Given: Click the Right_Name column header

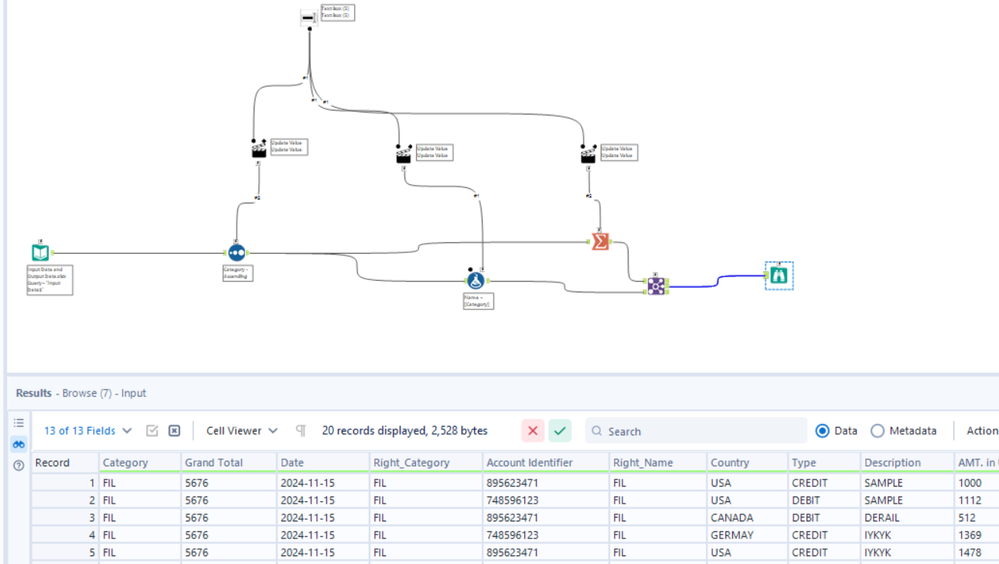Looking at the screenshot, I should (658, 463).
